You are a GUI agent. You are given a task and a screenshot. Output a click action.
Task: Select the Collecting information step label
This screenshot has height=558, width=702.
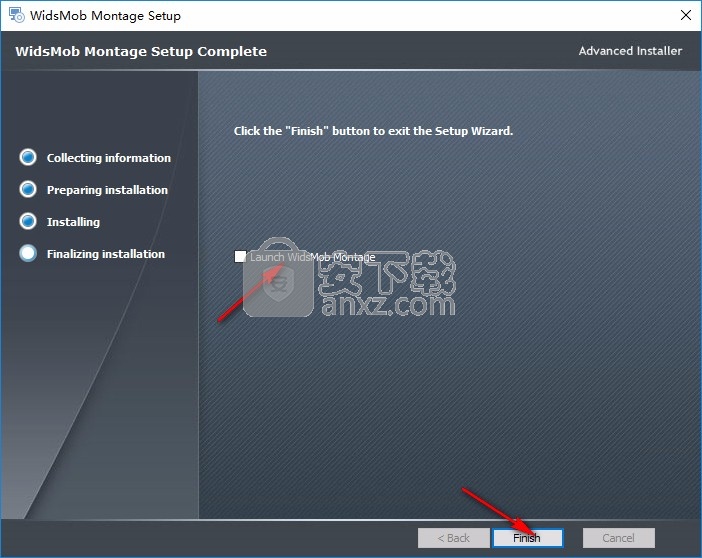coord(108,158)
